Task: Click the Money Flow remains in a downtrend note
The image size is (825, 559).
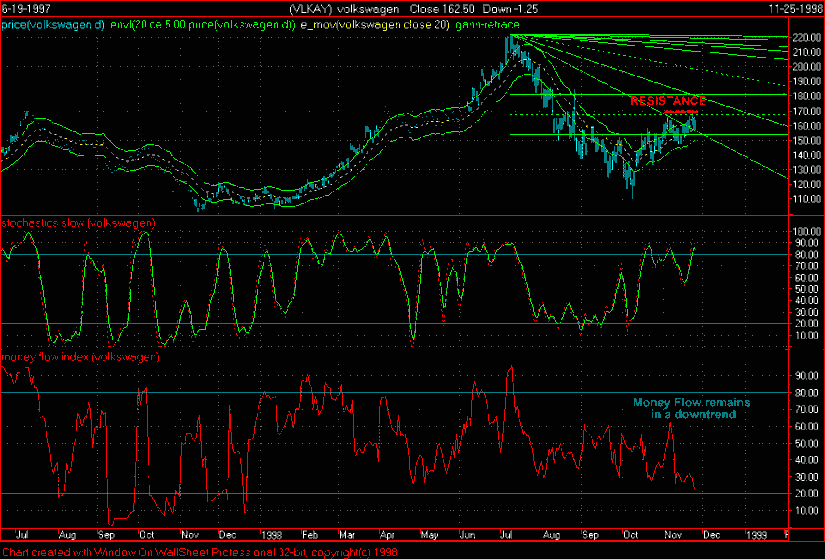Action: tap(692, 408)
